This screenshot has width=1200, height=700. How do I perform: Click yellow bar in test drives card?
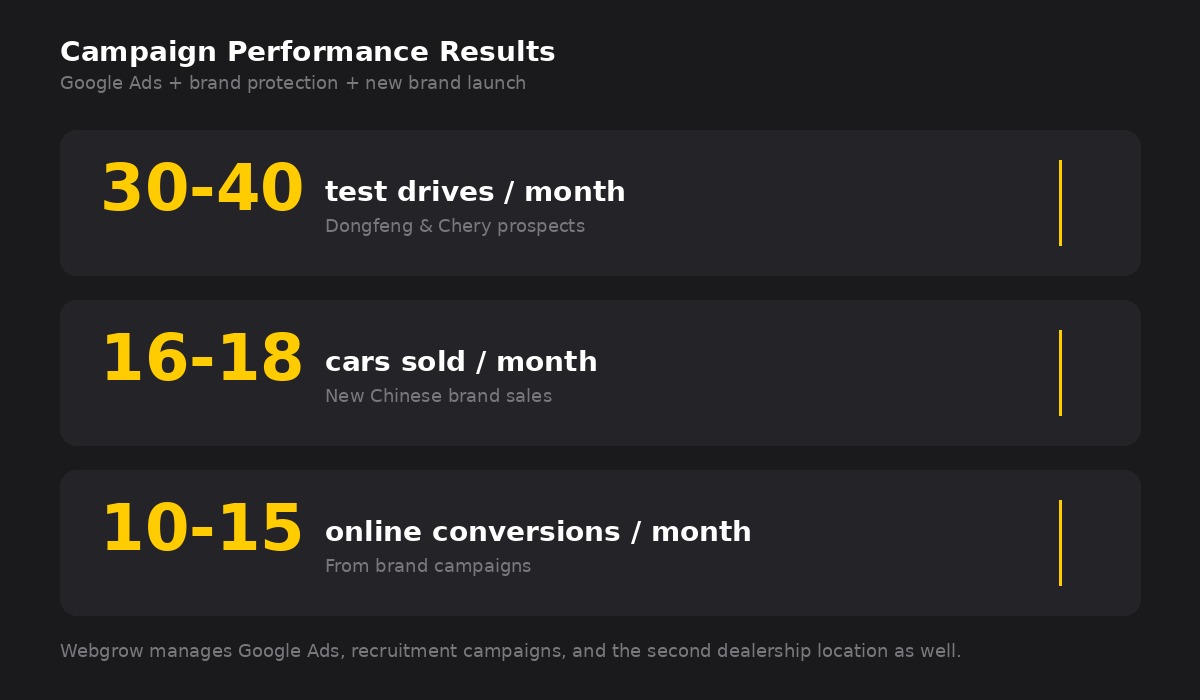[x=1060, y=203]
